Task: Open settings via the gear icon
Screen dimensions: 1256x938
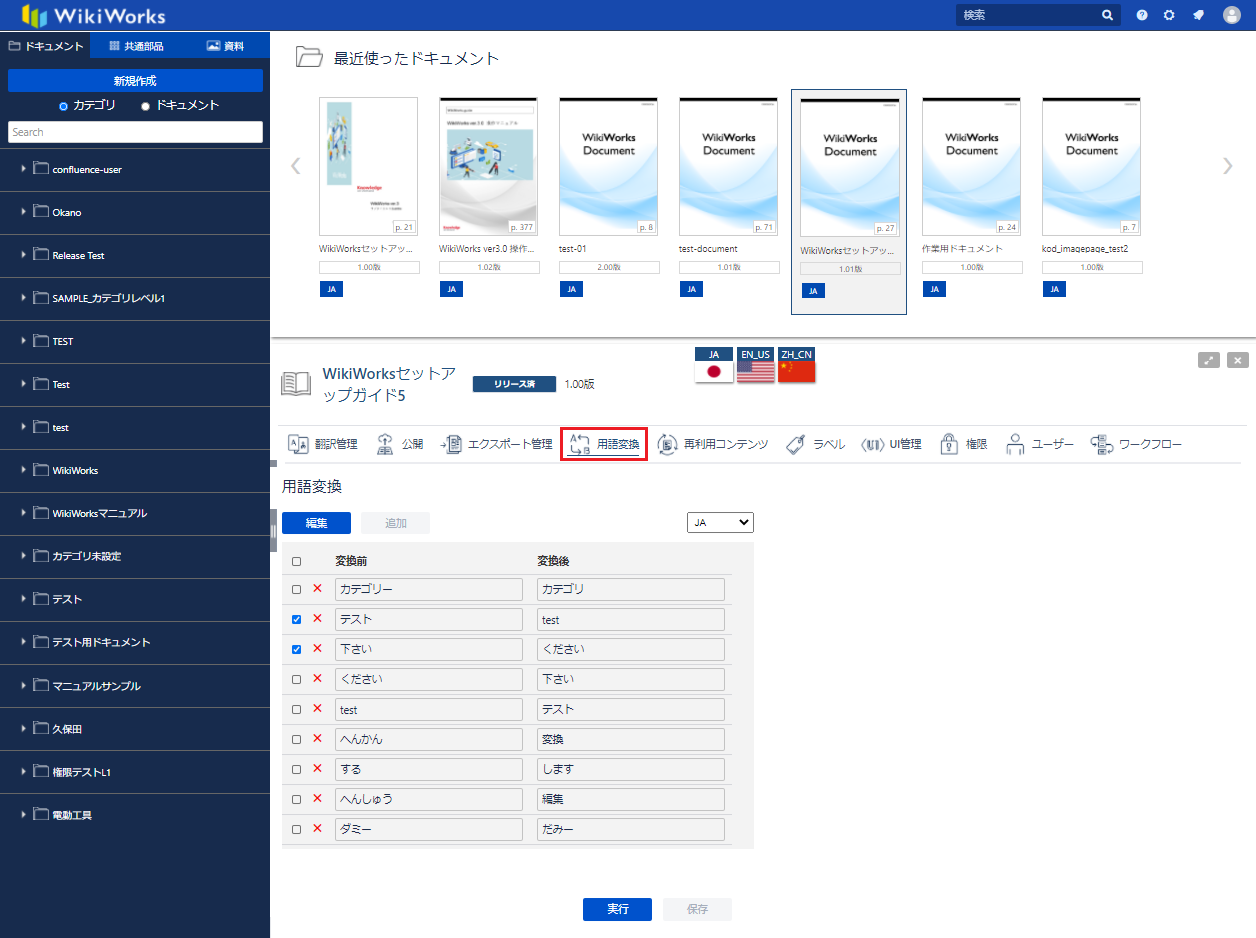Action: (1169, 15)
